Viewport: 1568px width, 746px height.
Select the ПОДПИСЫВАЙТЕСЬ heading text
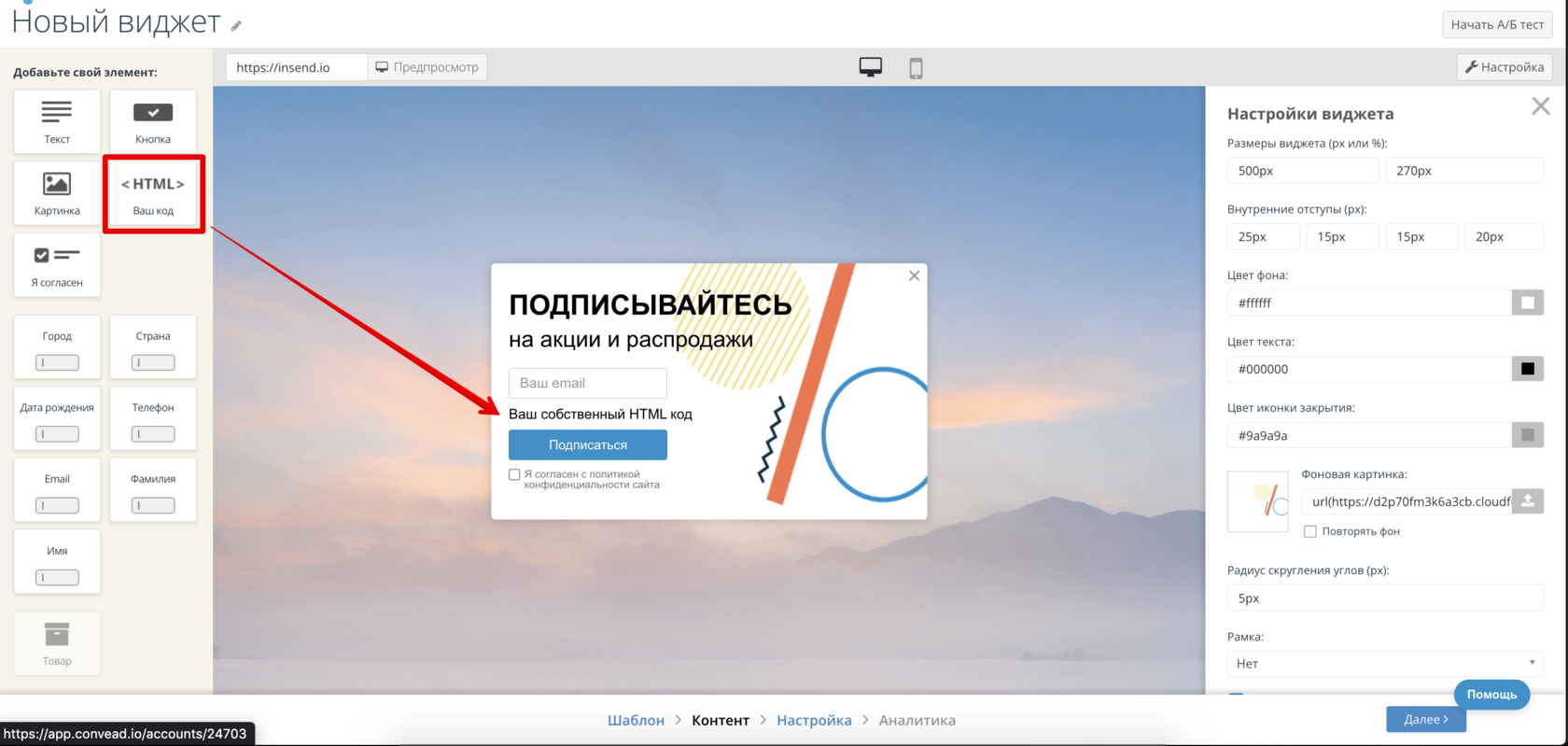click(651, 304)
